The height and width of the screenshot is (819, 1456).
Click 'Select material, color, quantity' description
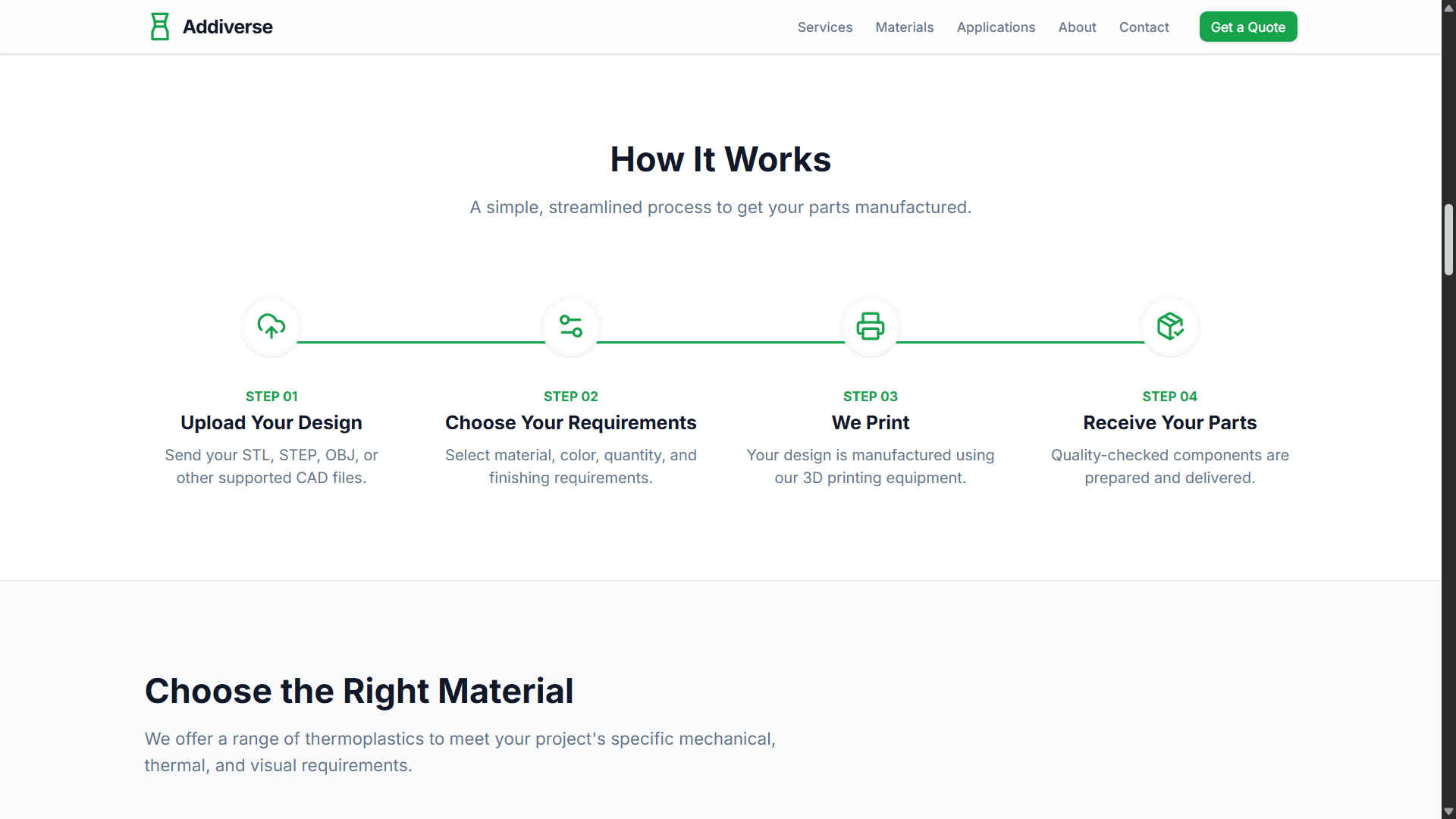tap(571, 466)
